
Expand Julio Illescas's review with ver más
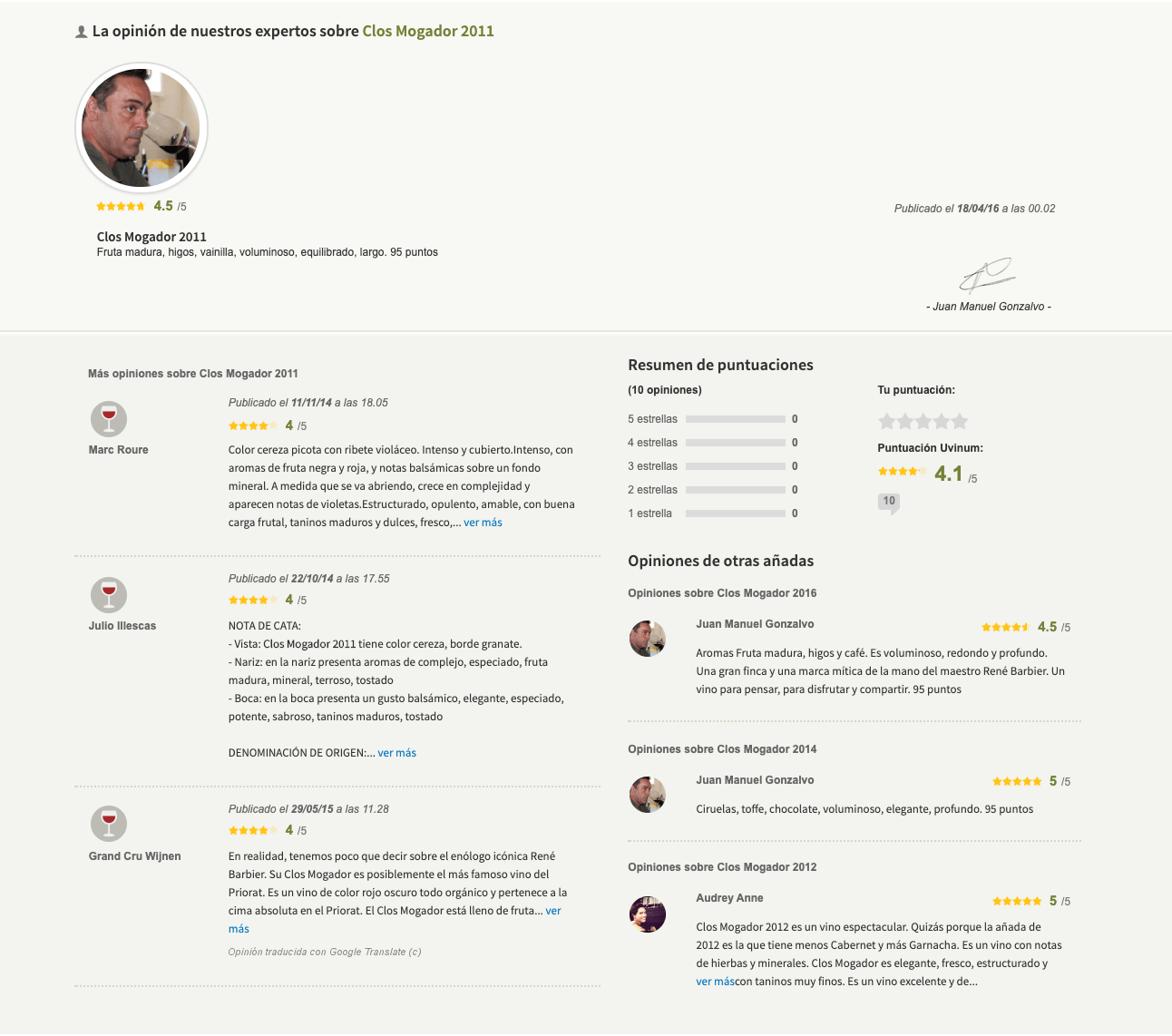[x=397, y=753]
